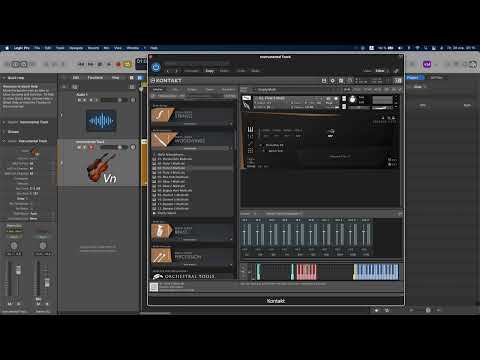Viewport: 480px width, 360px height.
Task: Click the grid icon in instrument panel
Action: (250, 151)
